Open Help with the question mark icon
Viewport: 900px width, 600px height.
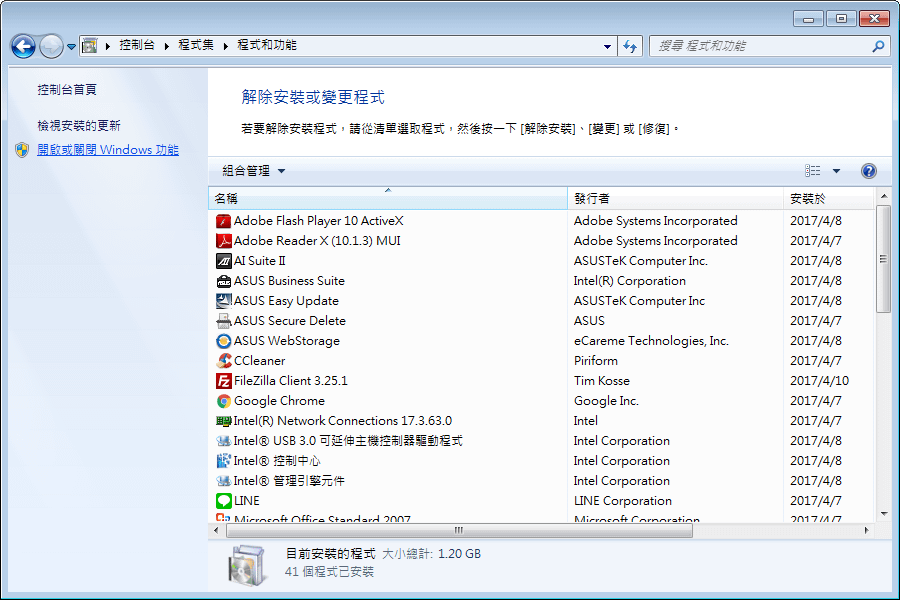[868, 171]
